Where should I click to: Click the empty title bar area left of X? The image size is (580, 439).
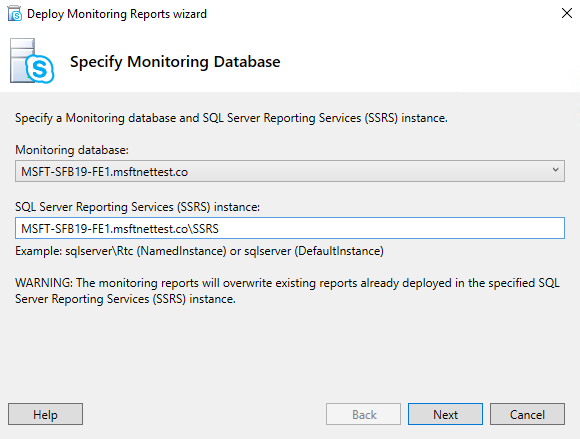pyautogui.click(x=381, y=14)
